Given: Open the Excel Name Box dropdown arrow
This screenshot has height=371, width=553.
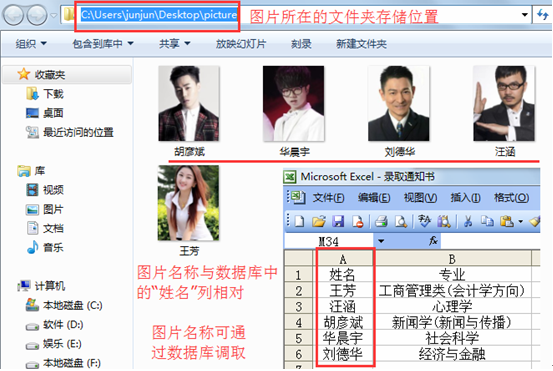Looking at the screenshot, I should (381, 242).
